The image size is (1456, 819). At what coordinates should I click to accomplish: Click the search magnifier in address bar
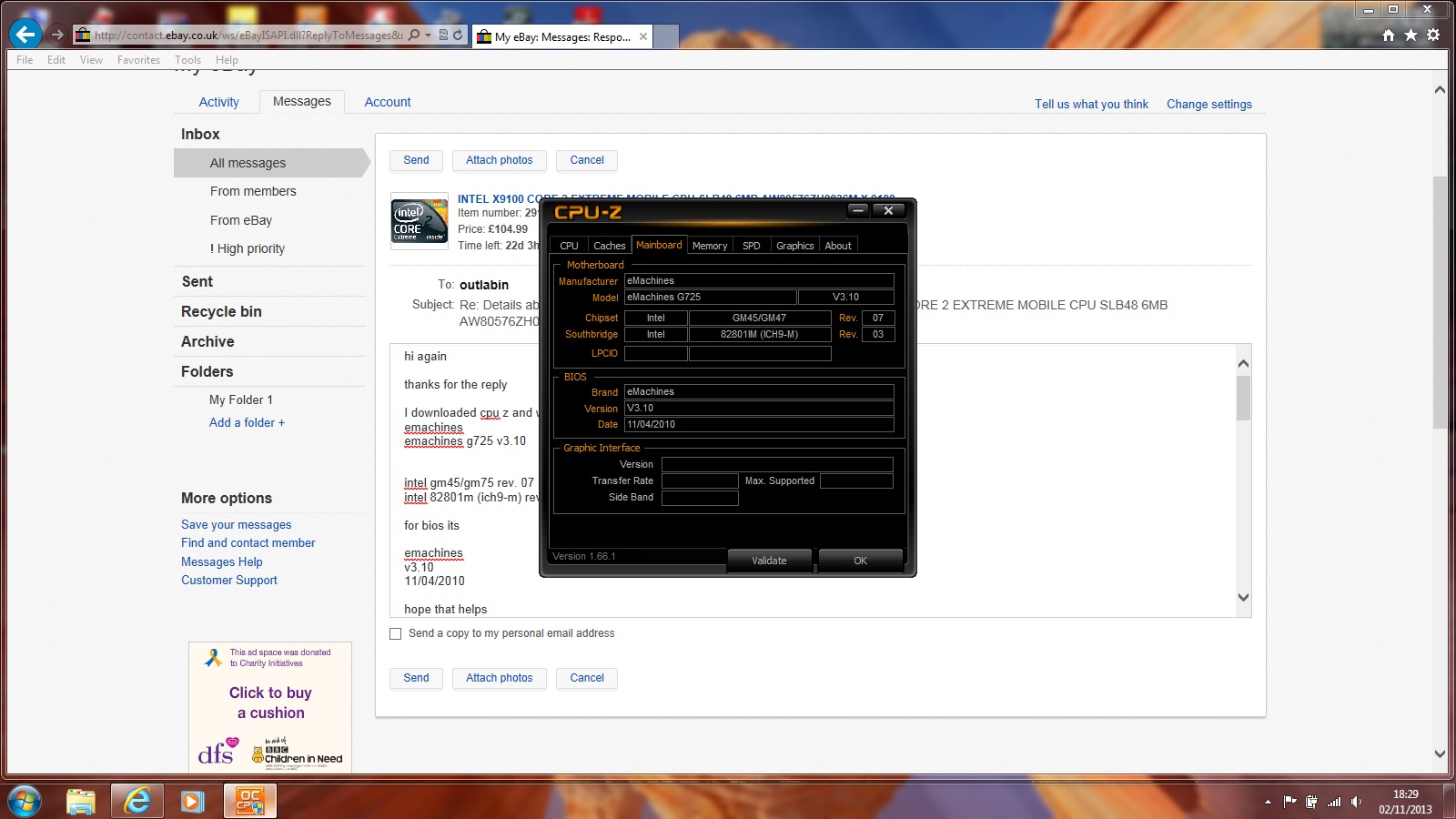click(x=414, y=35)
